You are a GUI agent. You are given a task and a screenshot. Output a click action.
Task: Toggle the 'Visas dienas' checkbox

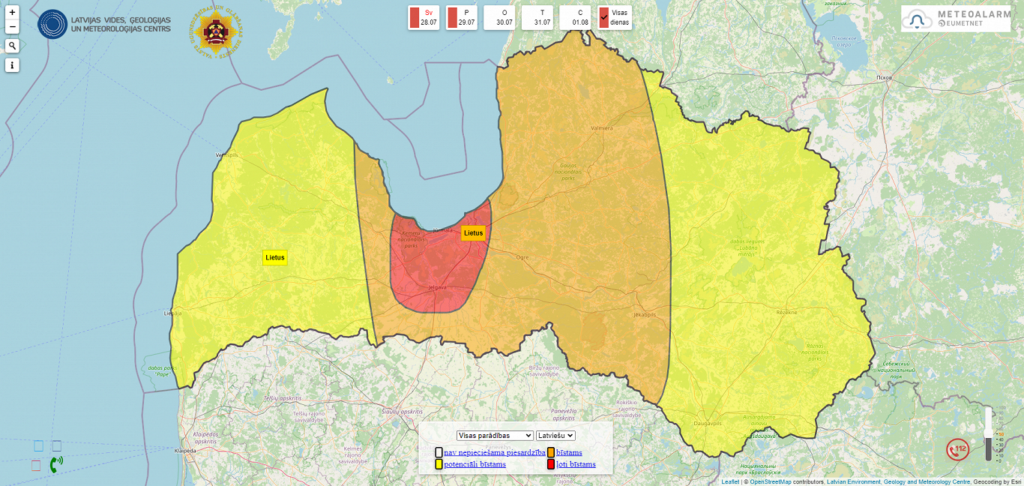pos(604,18)
